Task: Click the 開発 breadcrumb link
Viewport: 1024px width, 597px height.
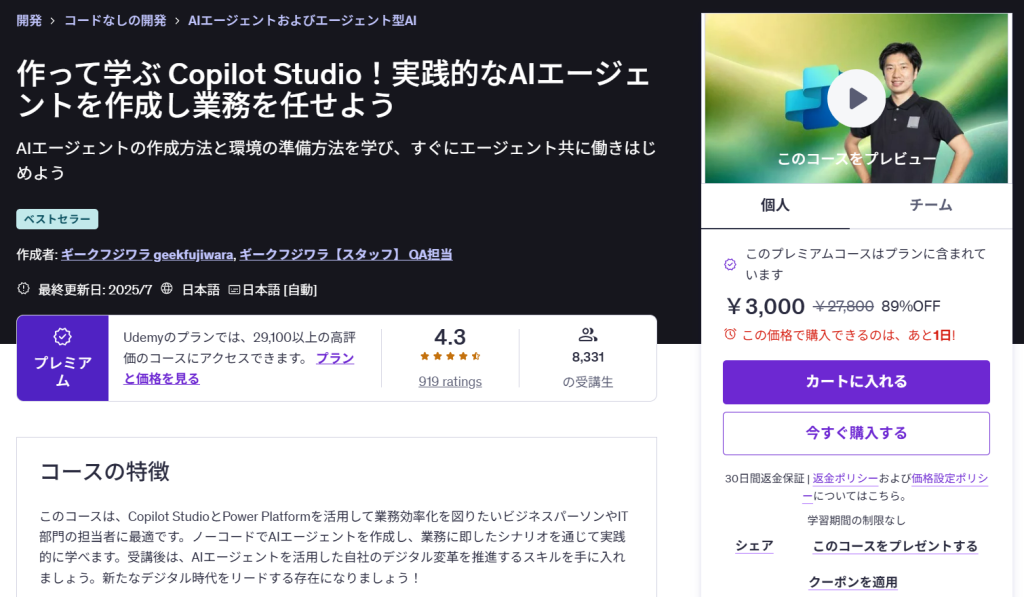Action: click(29, 20)
